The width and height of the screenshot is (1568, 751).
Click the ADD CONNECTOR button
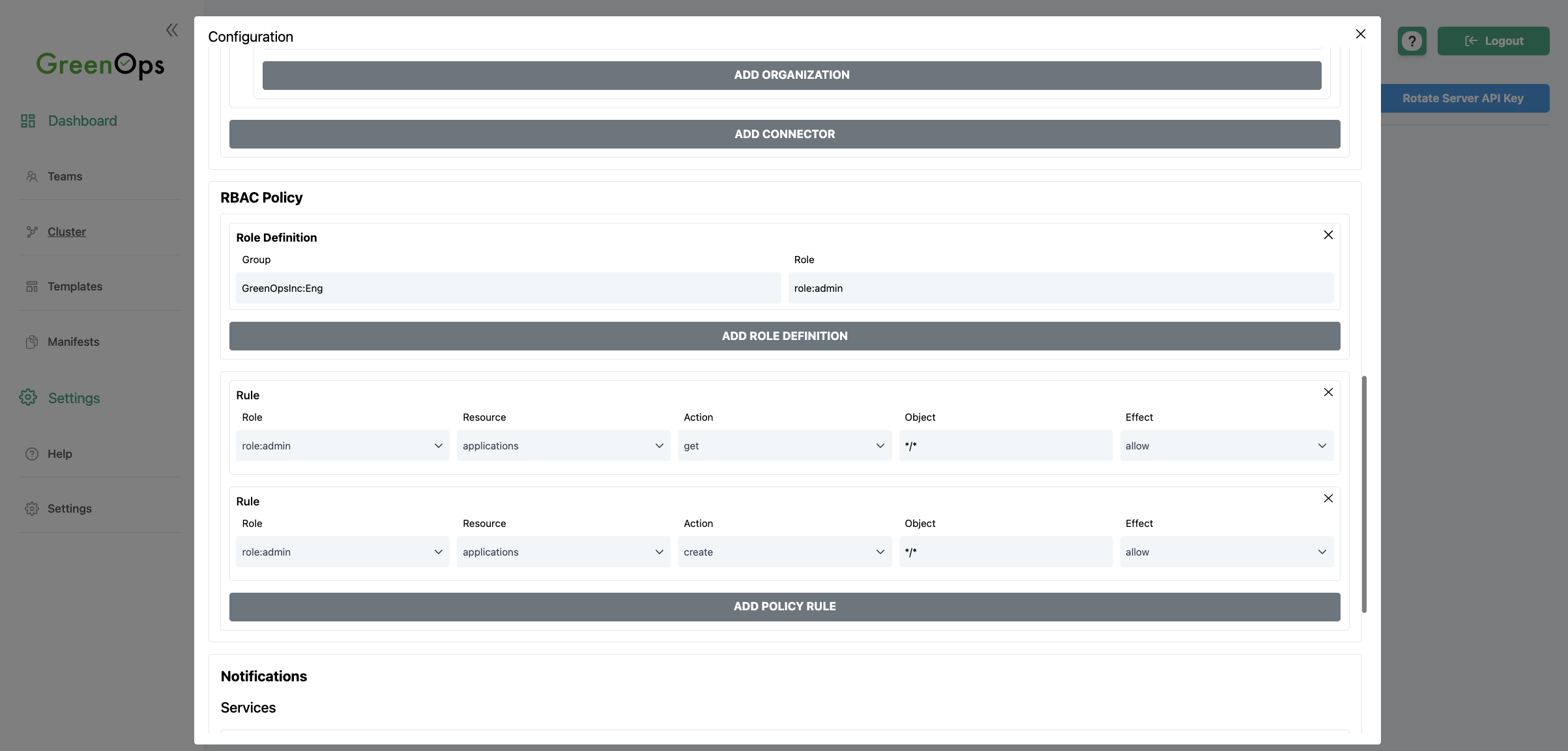point(785,134)
